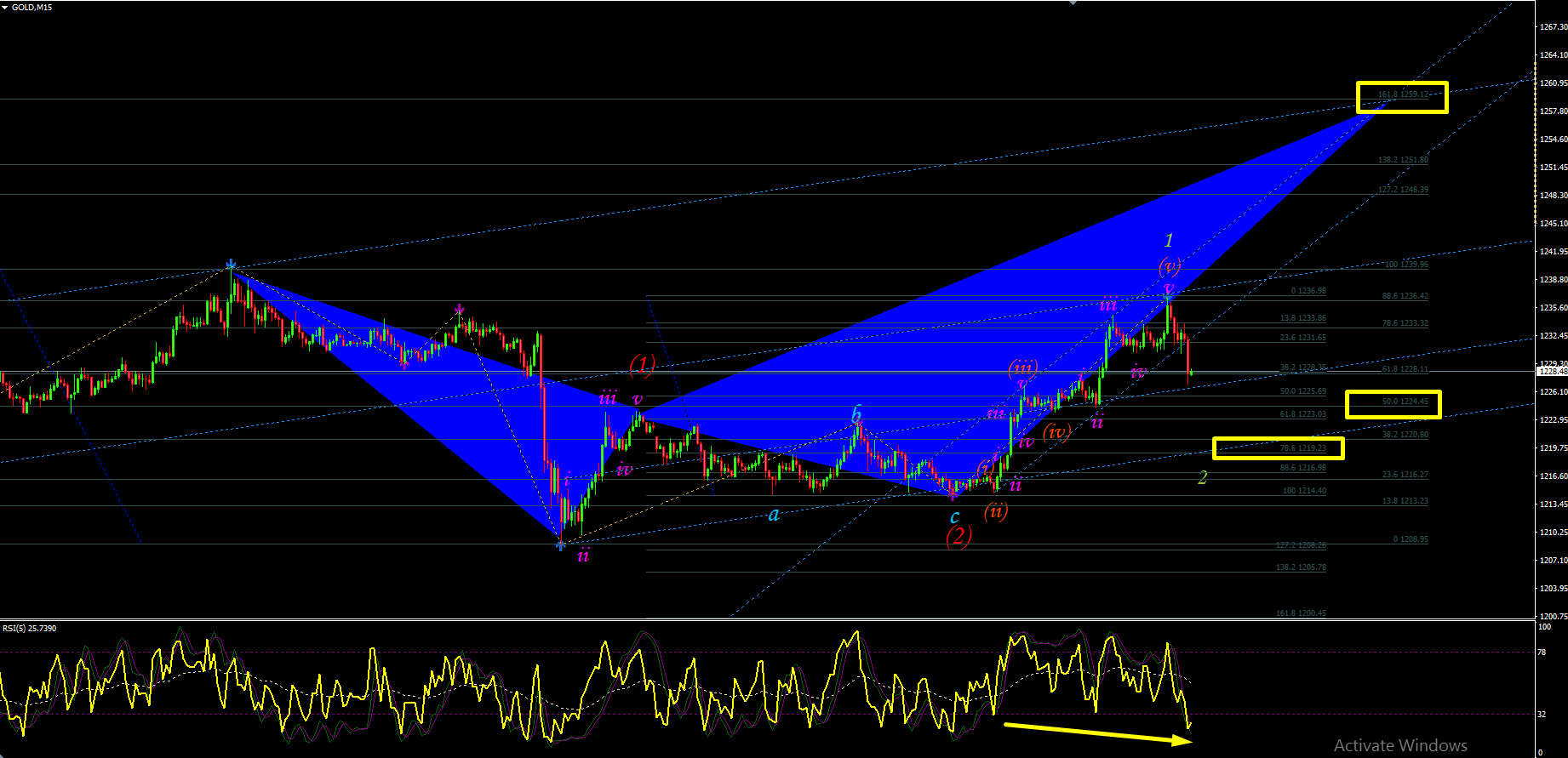Select the 78.6 1233.32 Fibonacci label
Screen dimensions: 1568x758
click(1405, 323)
